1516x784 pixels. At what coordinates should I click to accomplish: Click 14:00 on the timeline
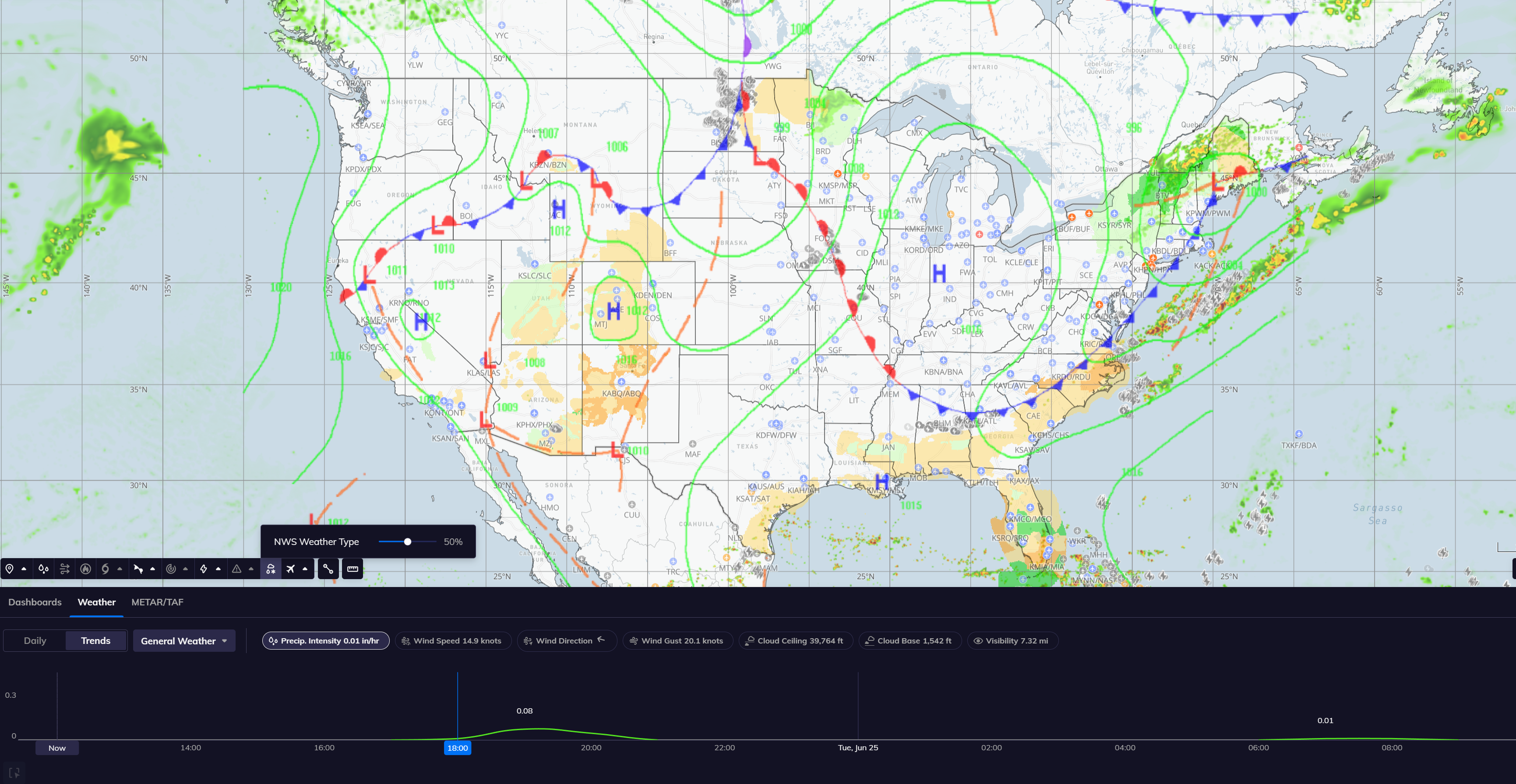coord(190,748)
